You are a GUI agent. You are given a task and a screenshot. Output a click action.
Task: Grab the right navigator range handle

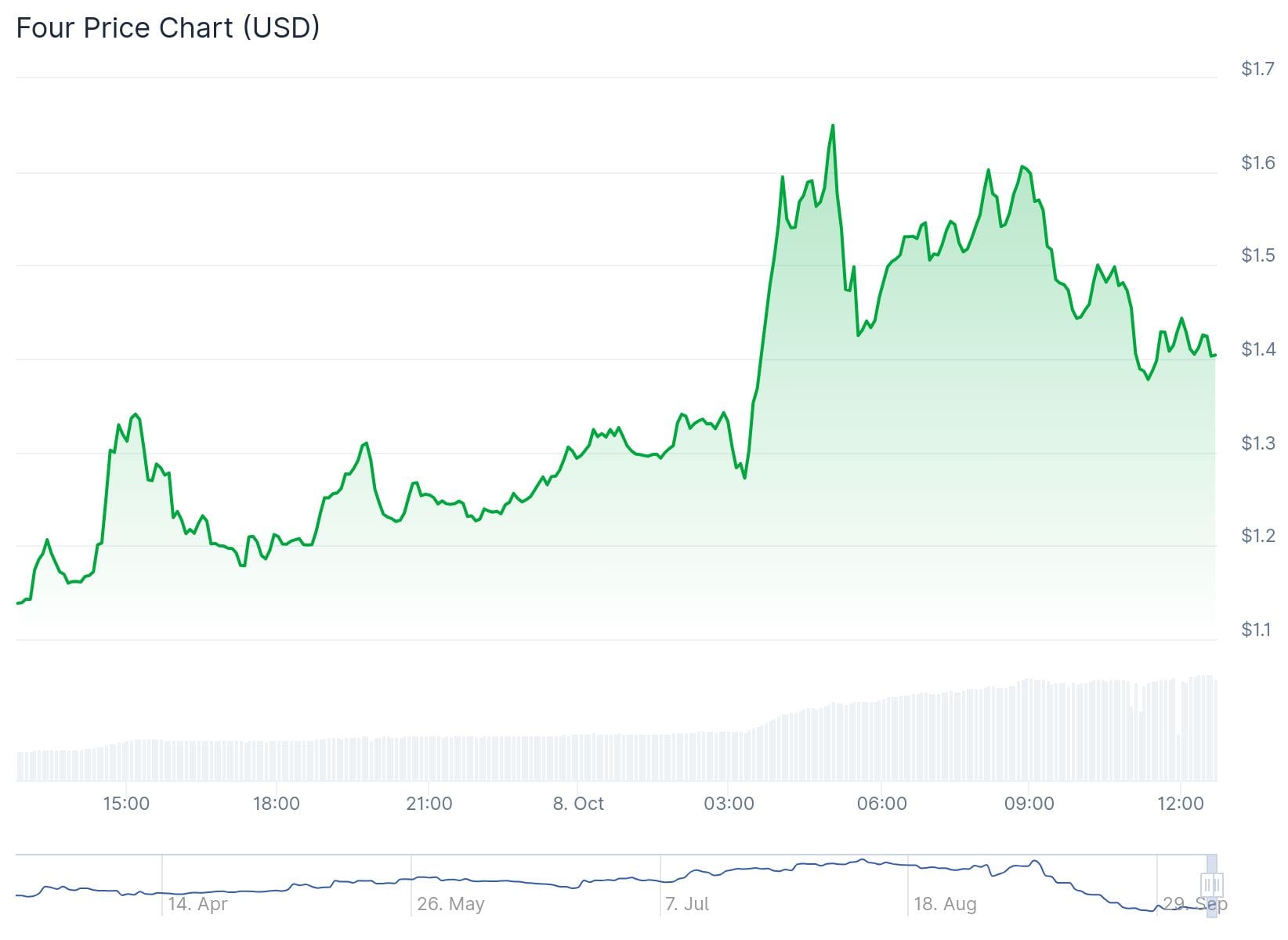point(1217,885)
